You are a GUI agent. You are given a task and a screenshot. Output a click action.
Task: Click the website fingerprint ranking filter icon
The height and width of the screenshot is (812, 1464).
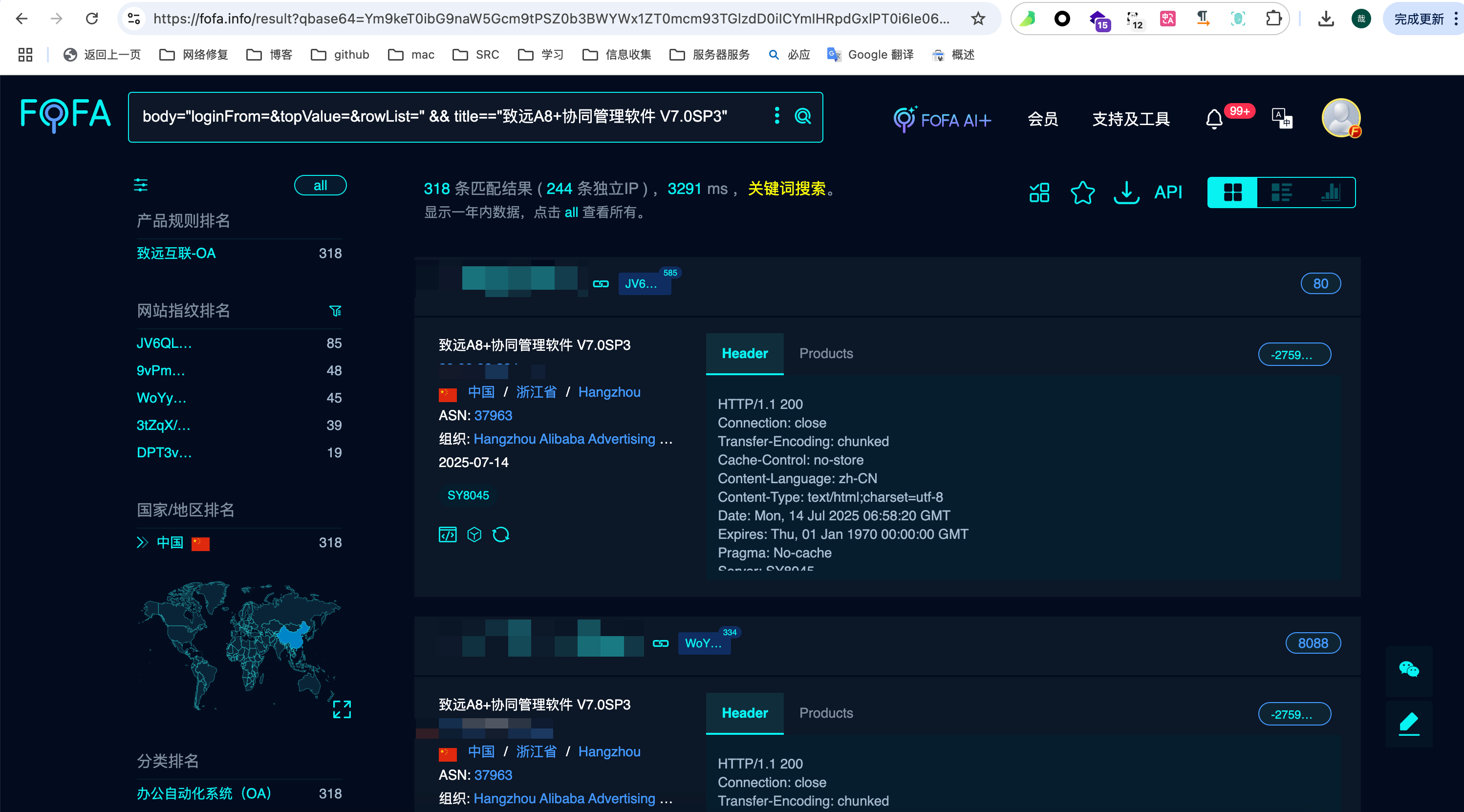[335, 311]
